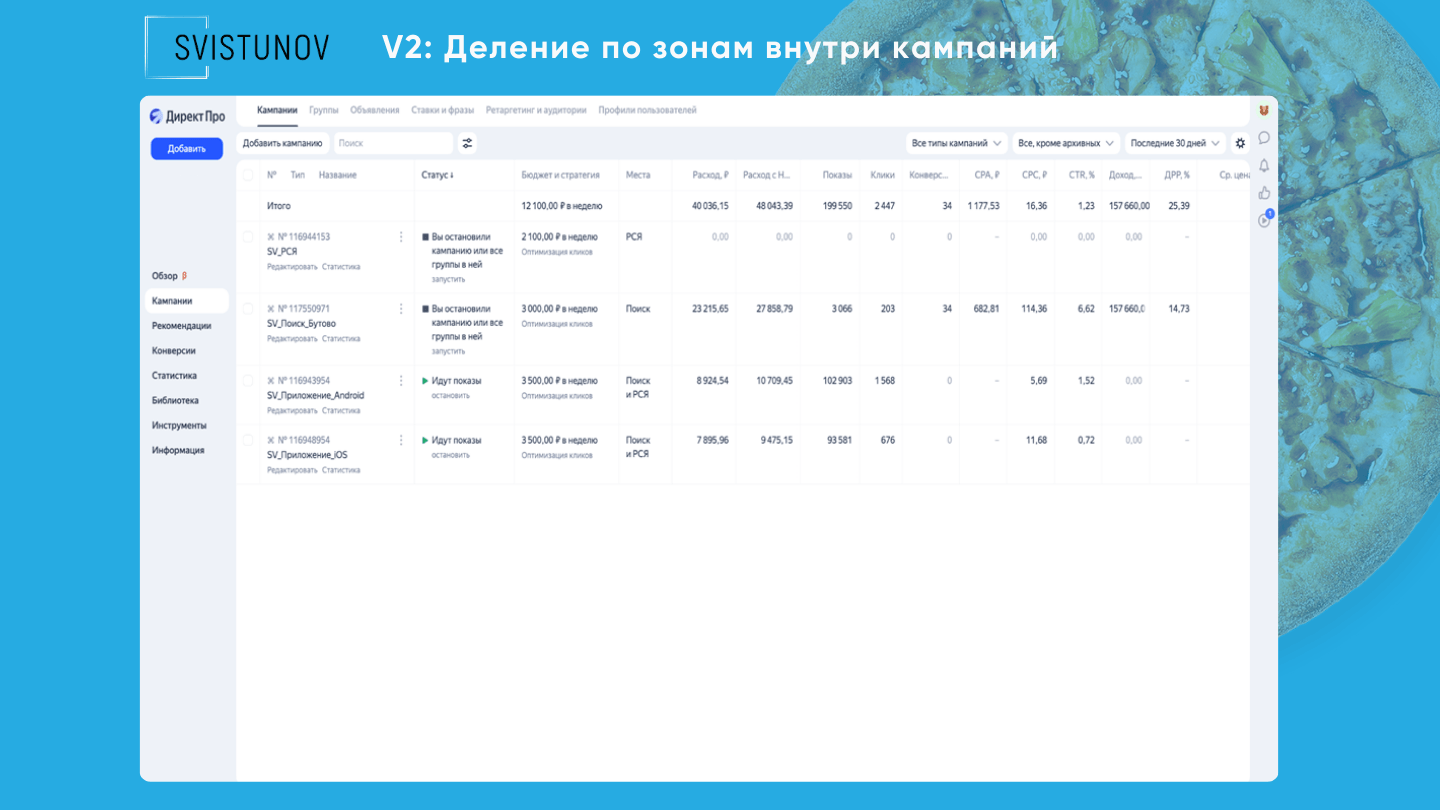Screen dimensions: 1440x810
Task: Select Кампании in the sidebar
Action: 187,301
